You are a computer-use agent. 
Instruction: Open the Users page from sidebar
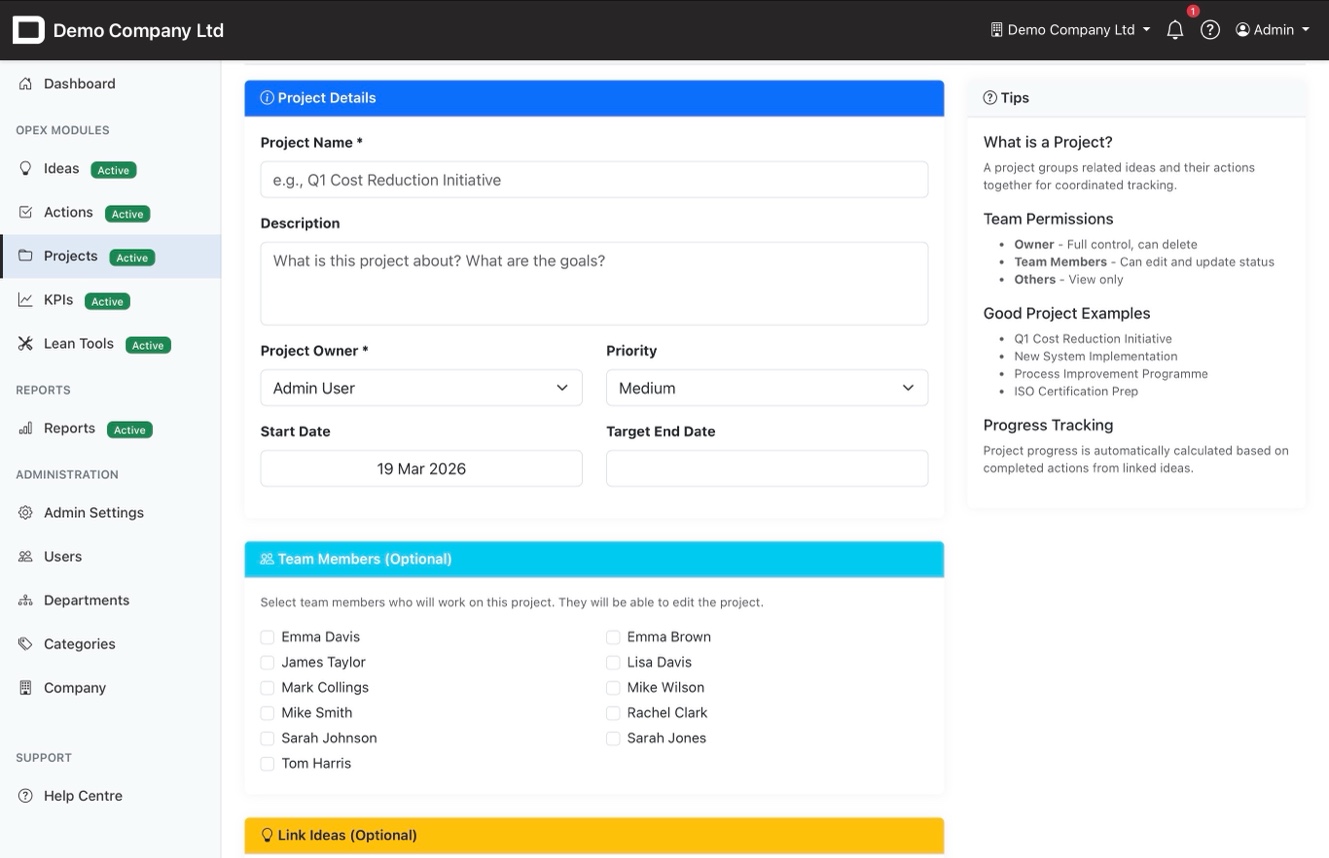click(x=62, y=556)
